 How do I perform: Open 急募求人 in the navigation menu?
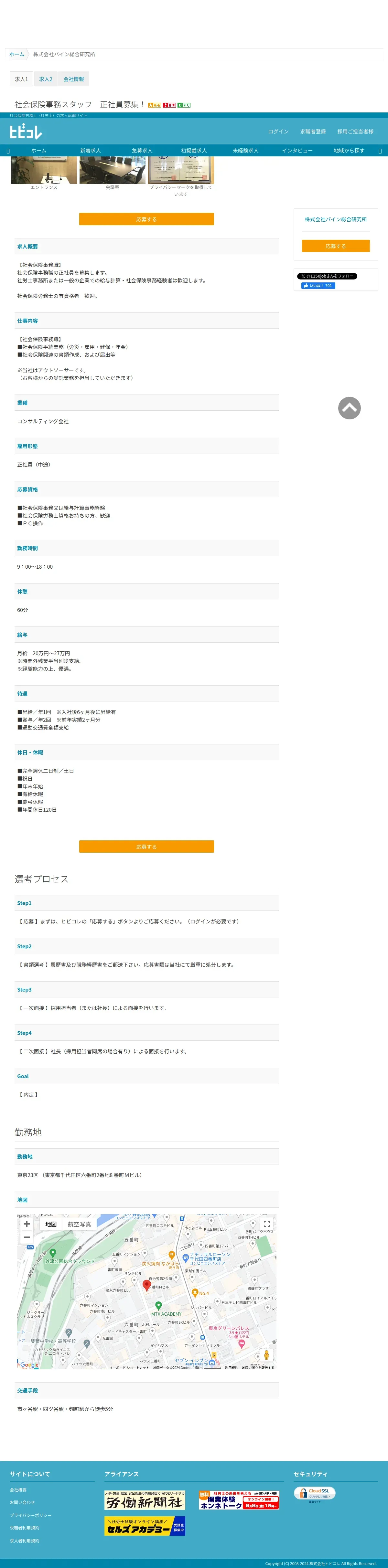[142, 150]
